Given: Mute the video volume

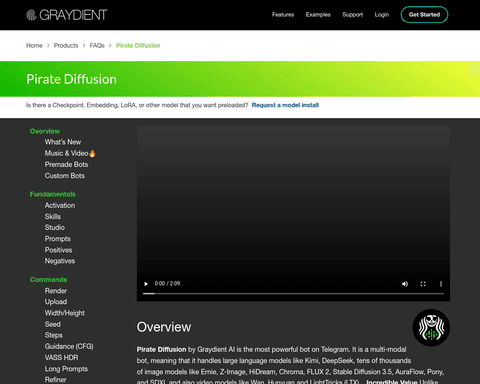Looking at the screenshot, I should coord(405,284).
